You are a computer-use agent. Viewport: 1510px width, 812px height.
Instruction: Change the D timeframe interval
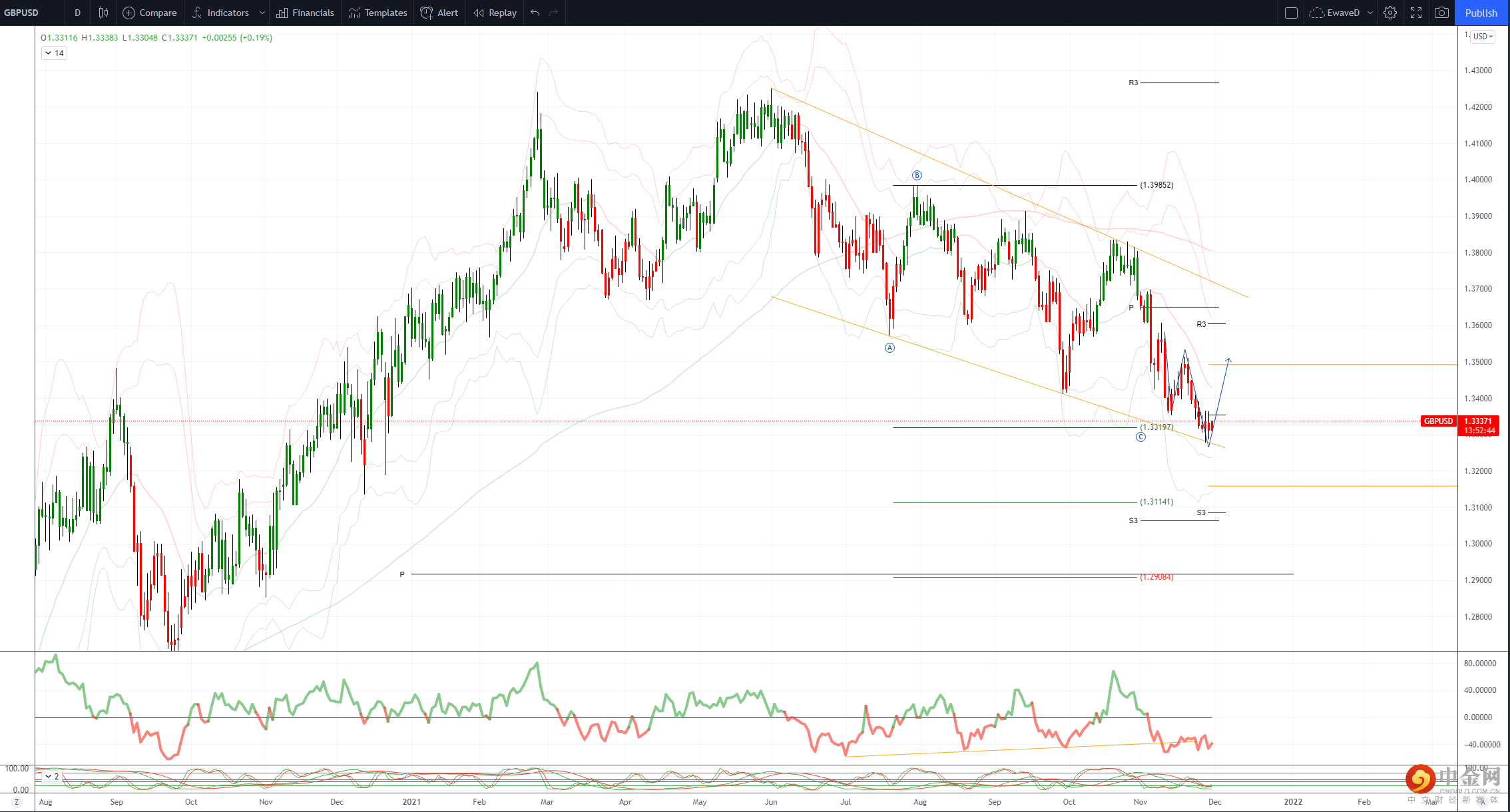(77, 13)
